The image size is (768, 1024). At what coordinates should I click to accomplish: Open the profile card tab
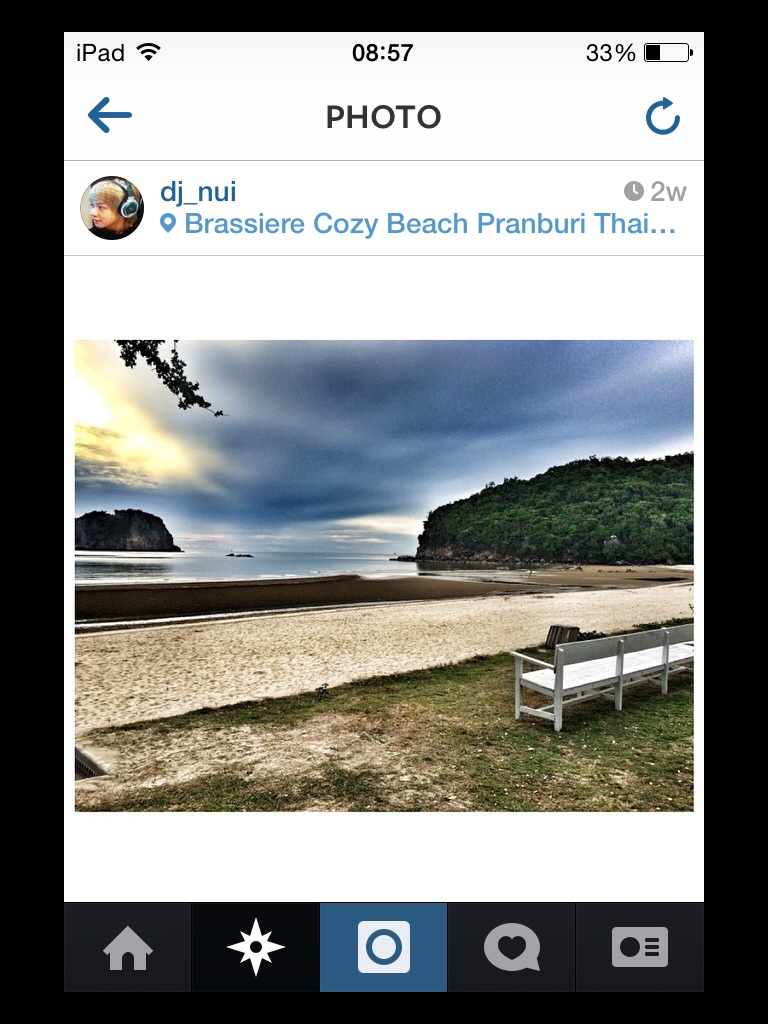pyautogui.click(x=639, y=948)
